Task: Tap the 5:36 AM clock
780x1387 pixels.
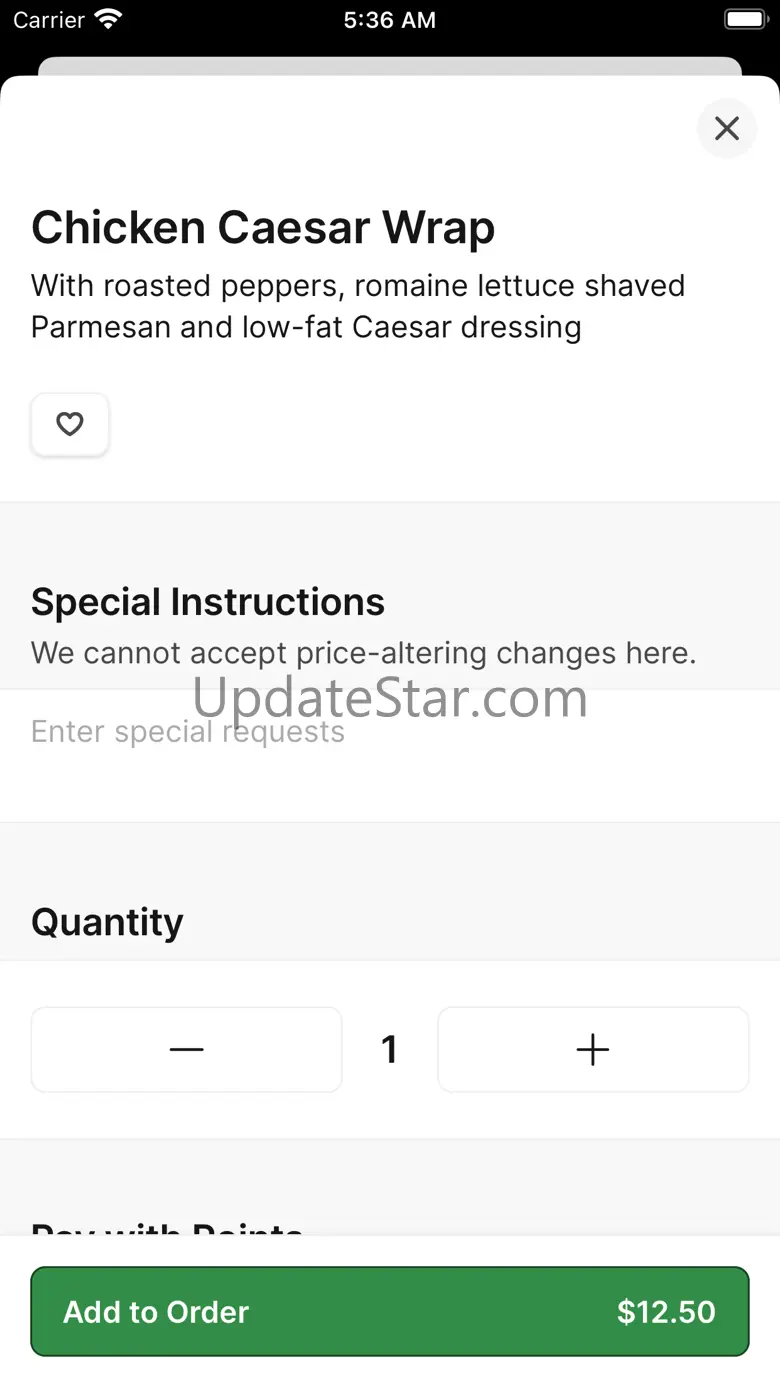Action: 389,20
